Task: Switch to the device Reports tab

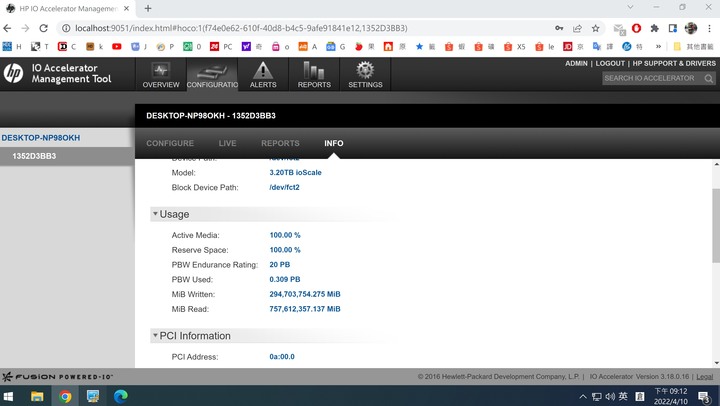Action: click(280, 143)
